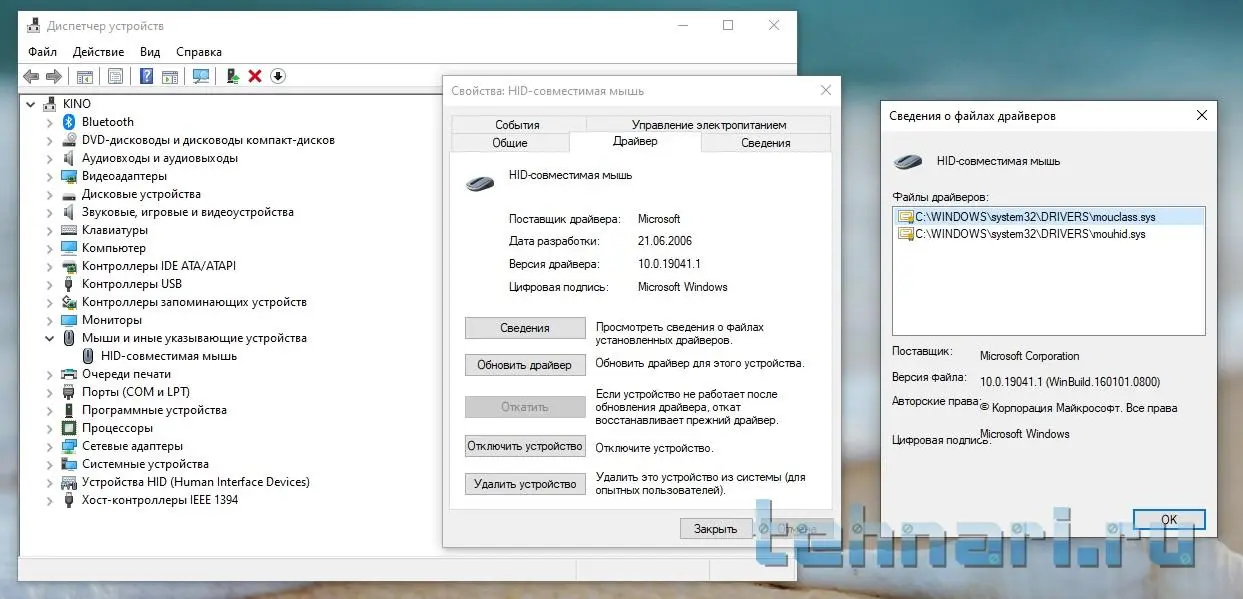This screenshot has height=599, width=1243.
Task: Click the Порты (COM и LPT) icon
Action: point(69,392)
